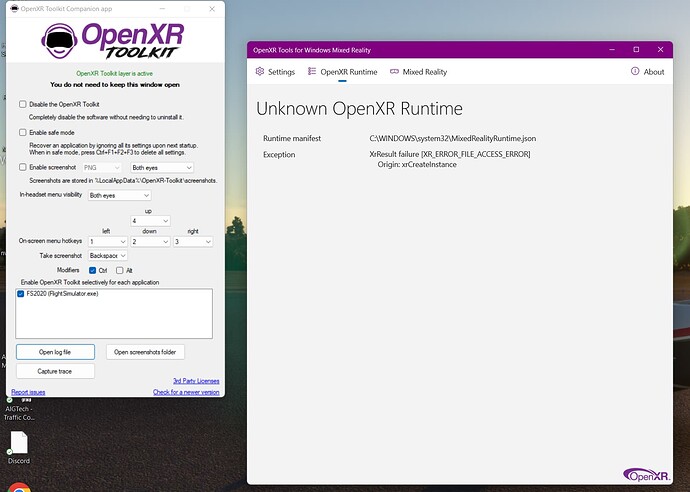Screen dimensions: 690x492
Task: Open the About tab
Action: [x=647, y=72]
